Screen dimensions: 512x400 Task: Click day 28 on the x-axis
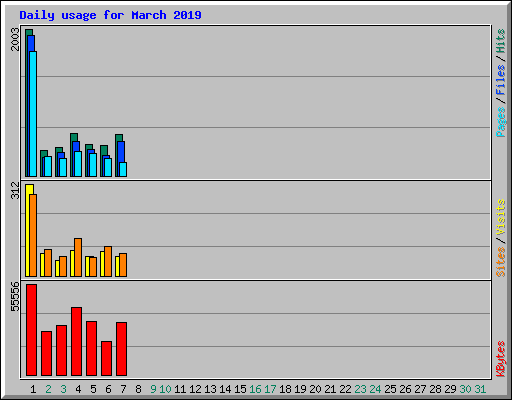[x=435, y=389]
